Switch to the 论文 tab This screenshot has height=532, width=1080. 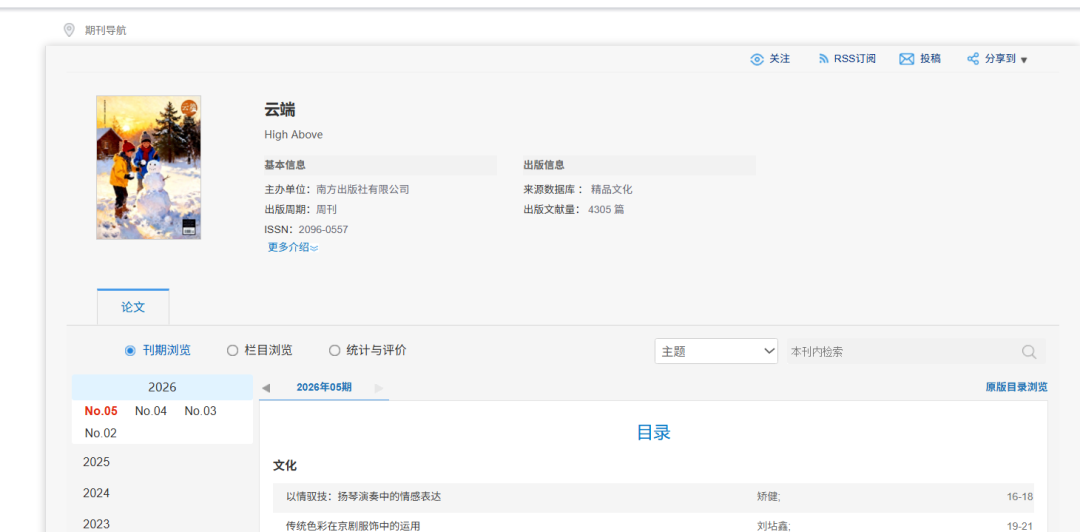[133, 307]
